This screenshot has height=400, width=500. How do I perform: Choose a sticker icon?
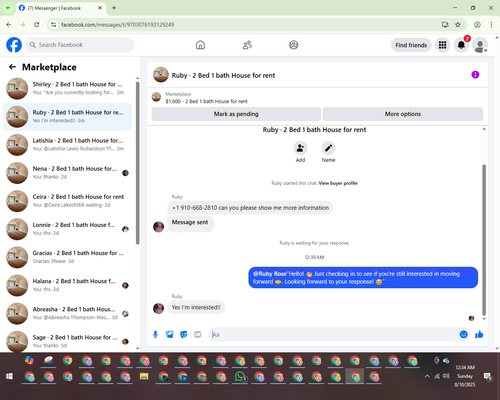click(184, 334)
